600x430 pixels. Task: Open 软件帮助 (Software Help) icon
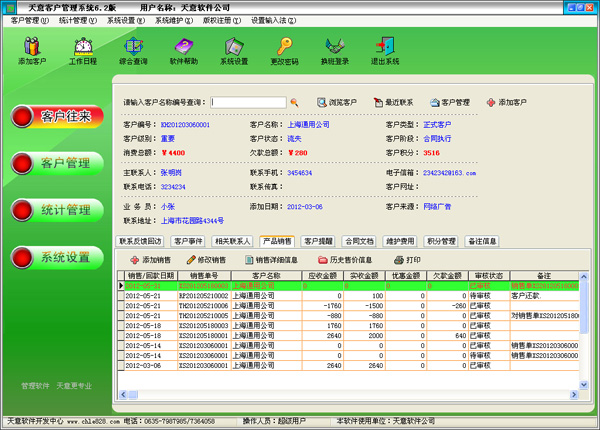coord(184,49)
